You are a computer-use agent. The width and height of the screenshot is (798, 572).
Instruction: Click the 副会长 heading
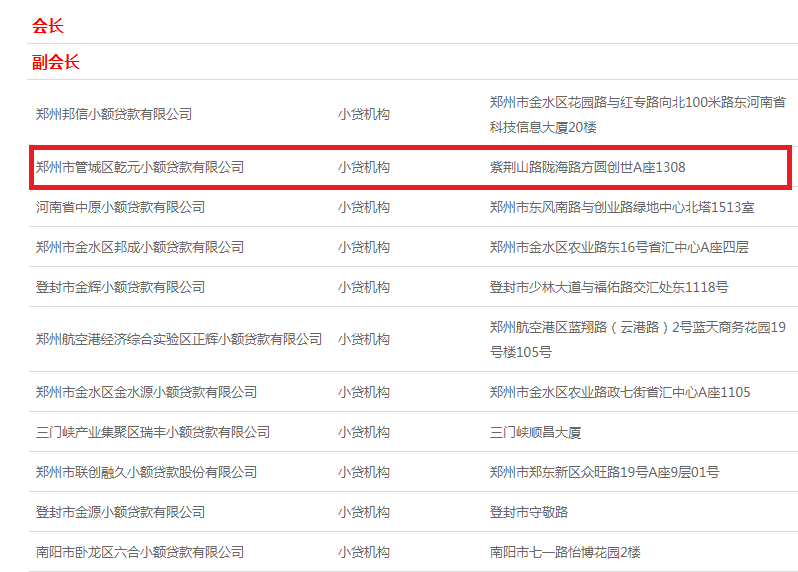(x=55, y=62)
